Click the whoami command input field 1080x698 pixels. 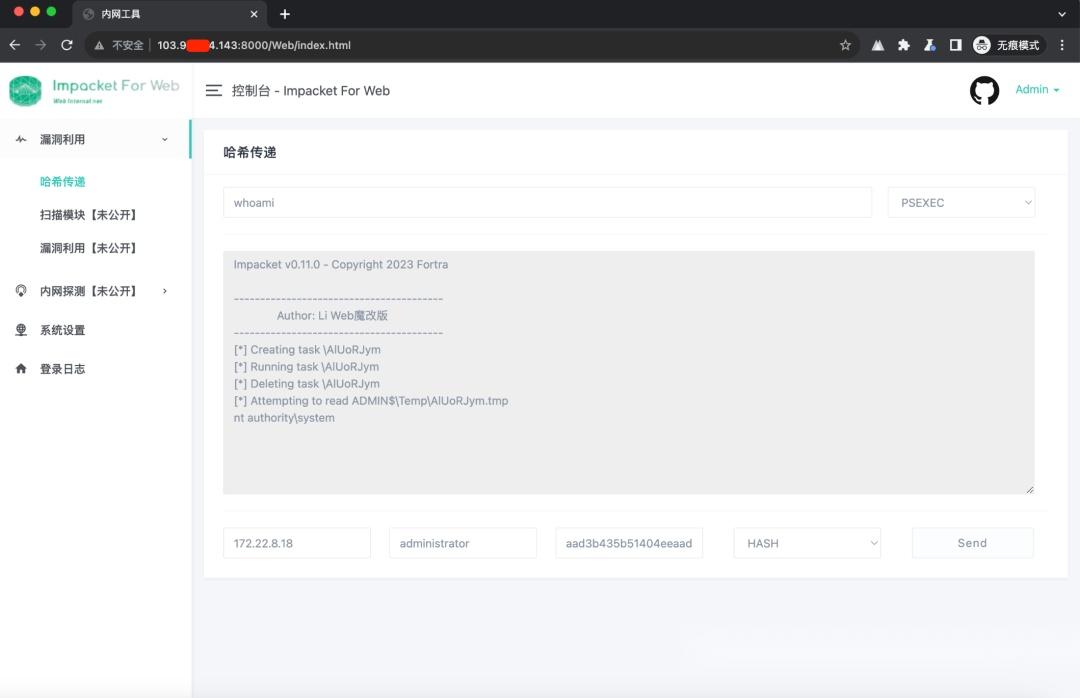coord(548,202)
